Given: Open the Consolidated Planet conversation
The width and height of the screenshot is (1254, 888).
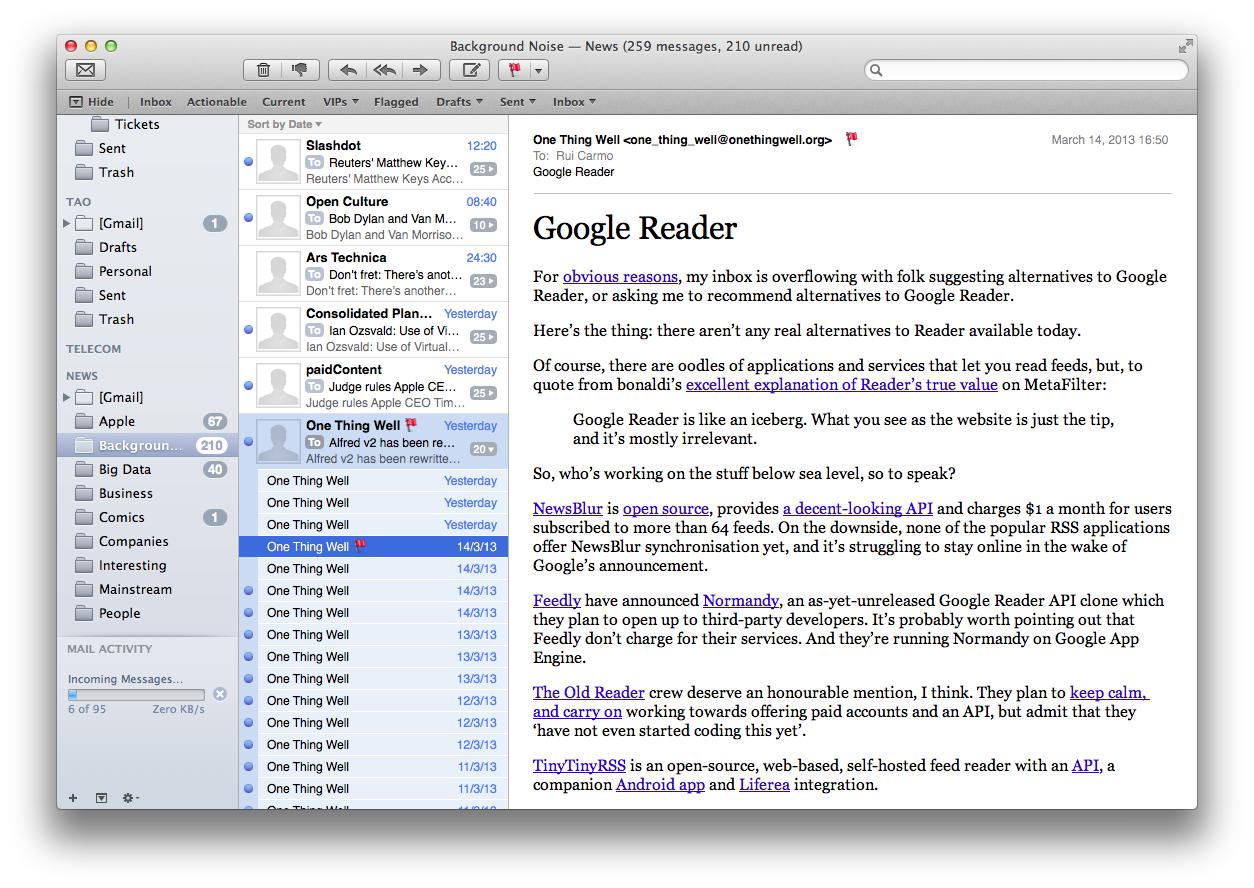Looking at the screenshot, I should [x=373, y=330].
